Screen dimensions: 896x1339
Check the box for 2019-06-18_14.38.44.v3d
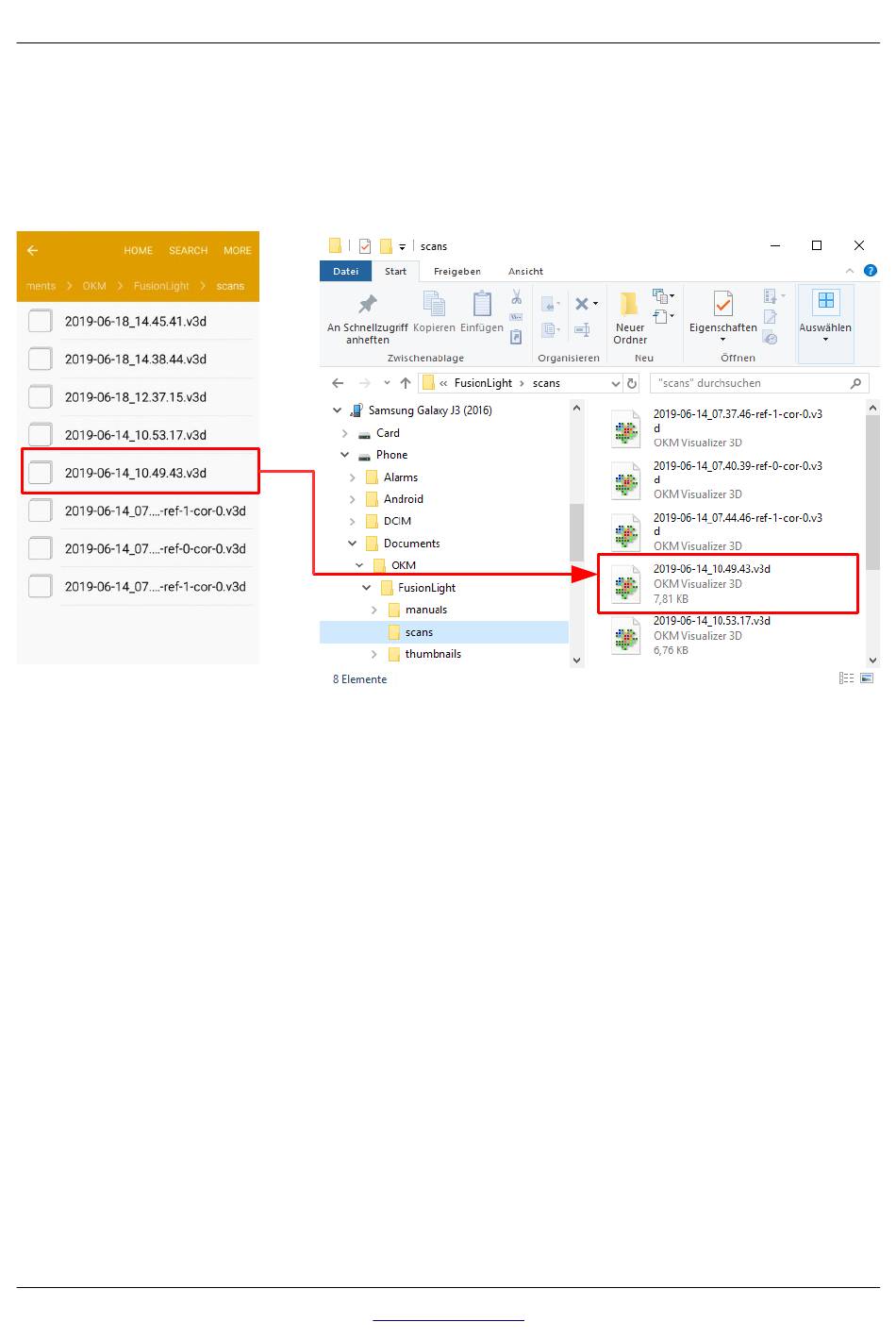[40, 359]
